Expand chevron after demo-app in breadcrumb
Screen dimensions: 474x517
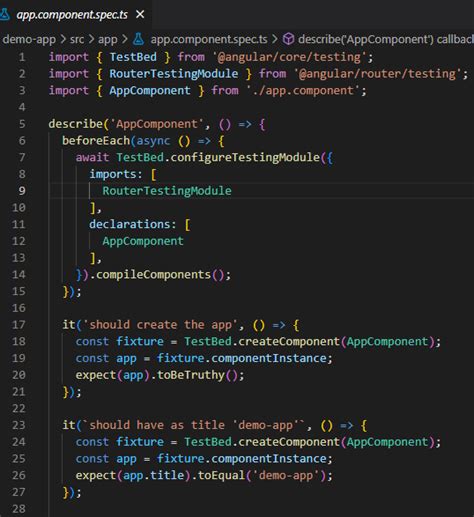click(63, 39)
